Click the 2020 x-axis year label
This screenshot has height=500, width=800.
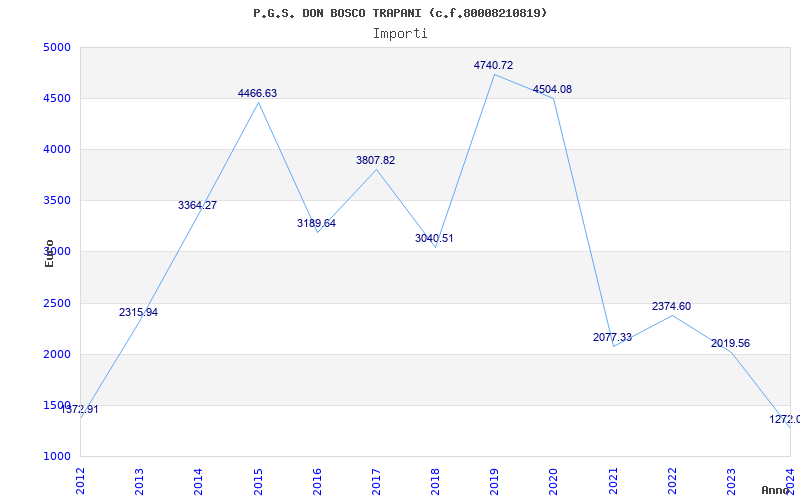pos(554,481)
